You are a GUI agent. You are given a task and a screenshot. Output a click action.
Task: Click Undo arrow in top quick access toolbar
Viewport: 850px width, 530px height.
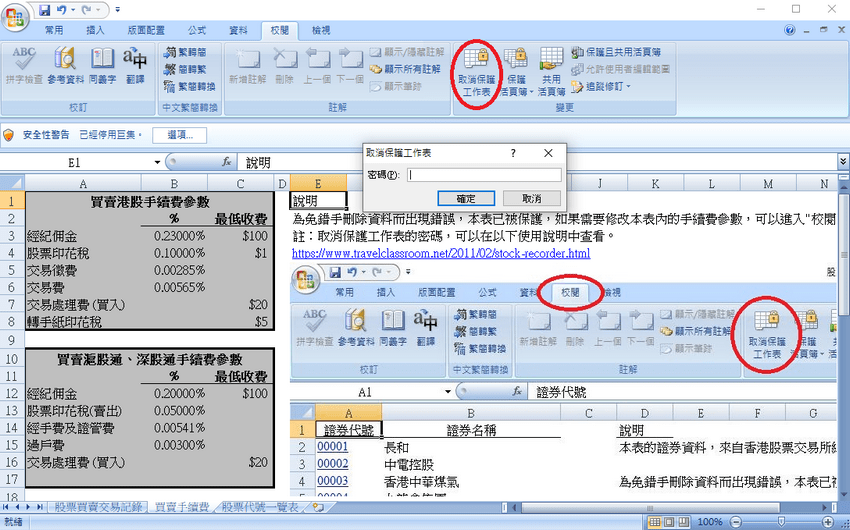click(61, 10)
